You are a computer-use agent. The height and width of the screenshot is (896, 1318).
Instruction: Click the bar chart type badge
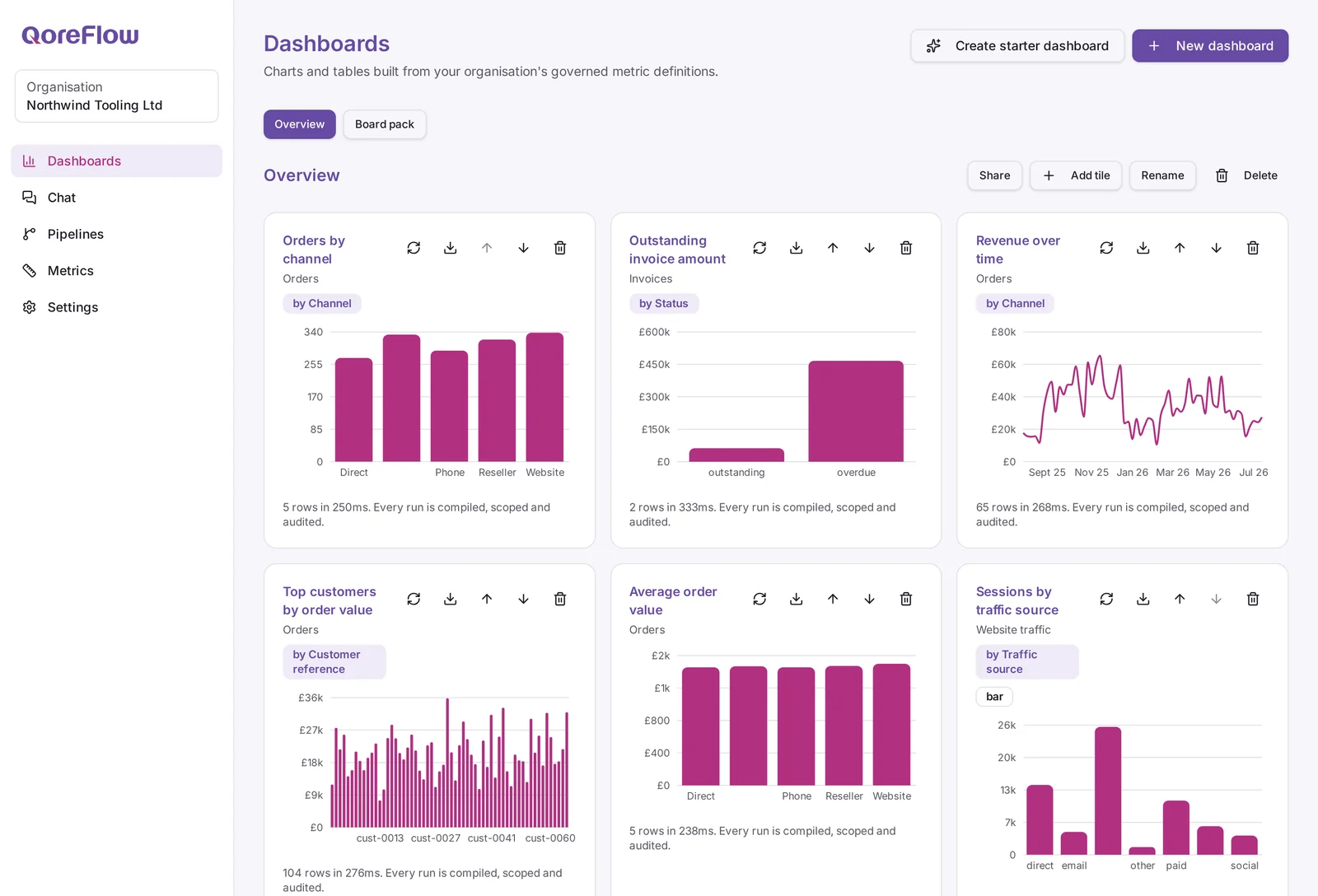coord(994,697)
